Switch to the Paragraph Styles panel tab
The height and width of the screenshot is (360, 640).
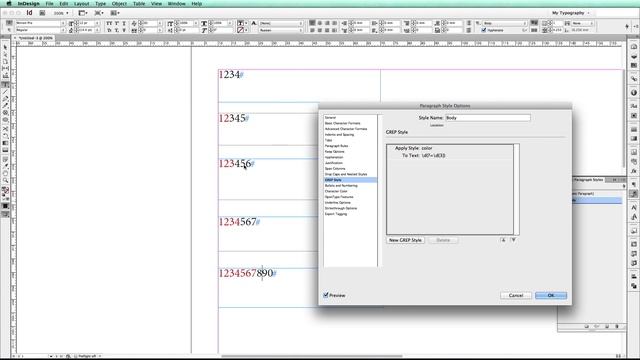click(x=588, y=180)
